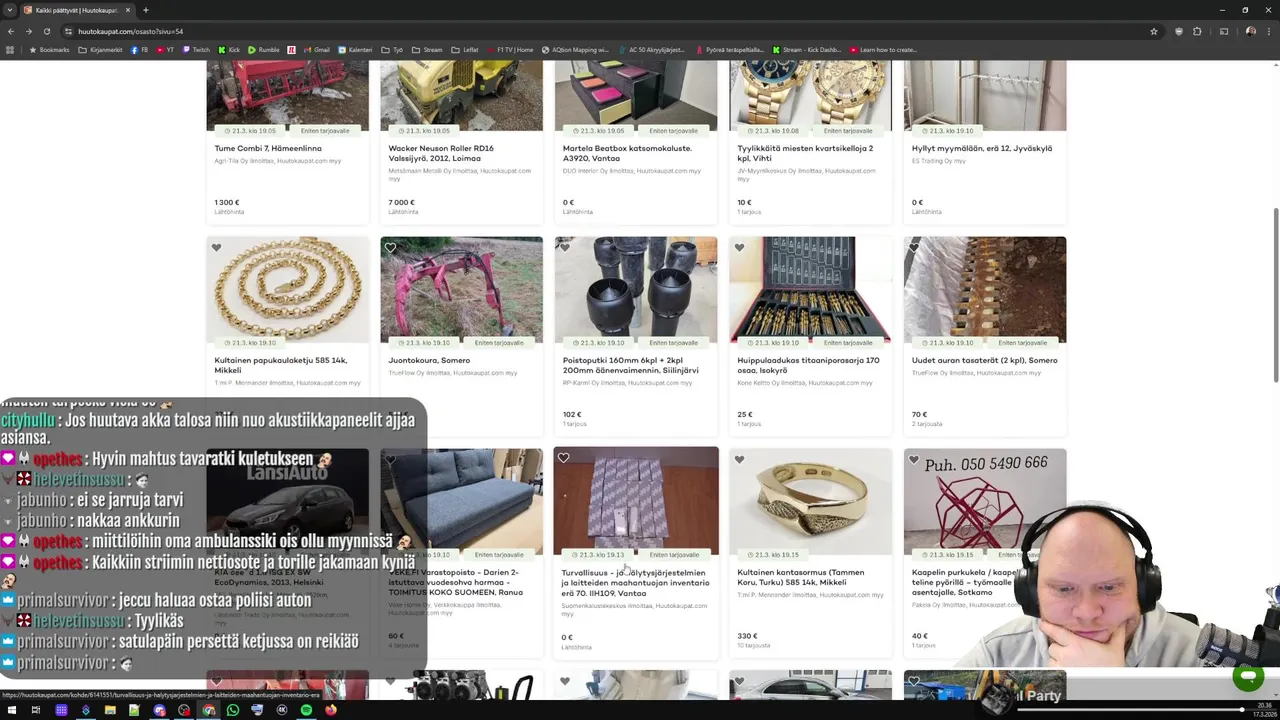Open Spotify from the taskbar
The image size is (1280, 720).
click(306, 710)
